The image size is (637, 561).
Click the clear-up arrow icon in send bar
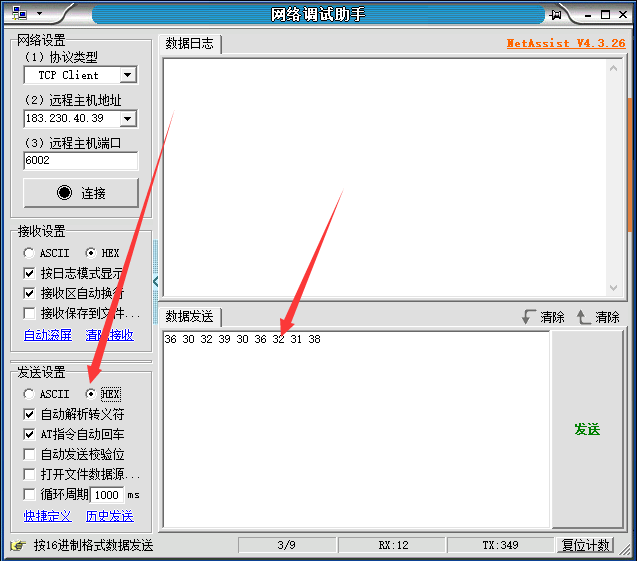click(583, 317)
